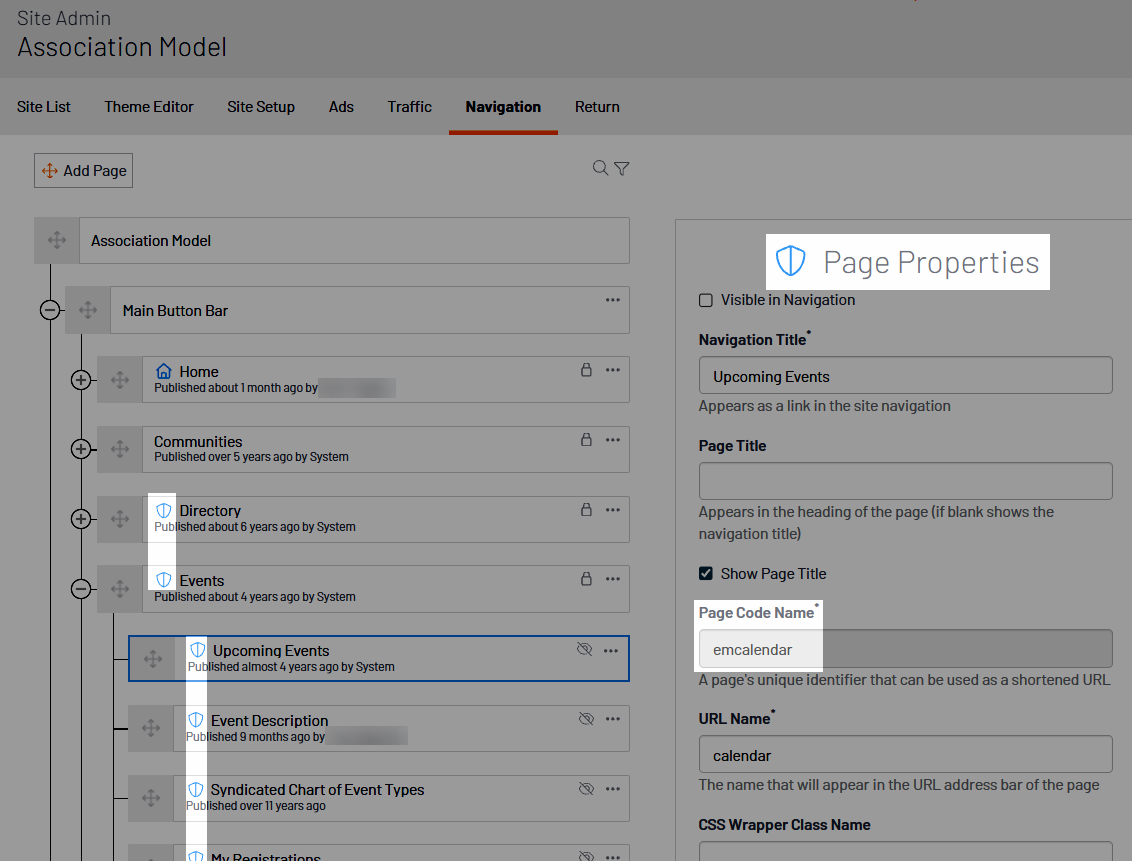Open the filter funnel icon
1132x861 pixels.
click(x=621, y=169)
